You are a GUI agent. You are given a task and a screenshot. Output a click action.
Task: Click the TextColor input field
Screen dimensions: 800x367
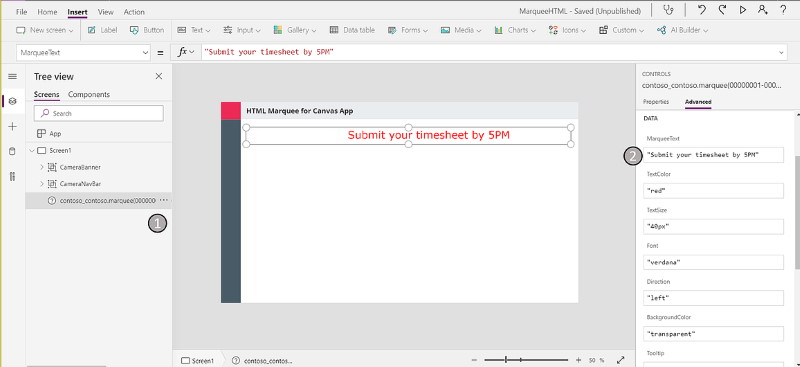tap(713, 191)
